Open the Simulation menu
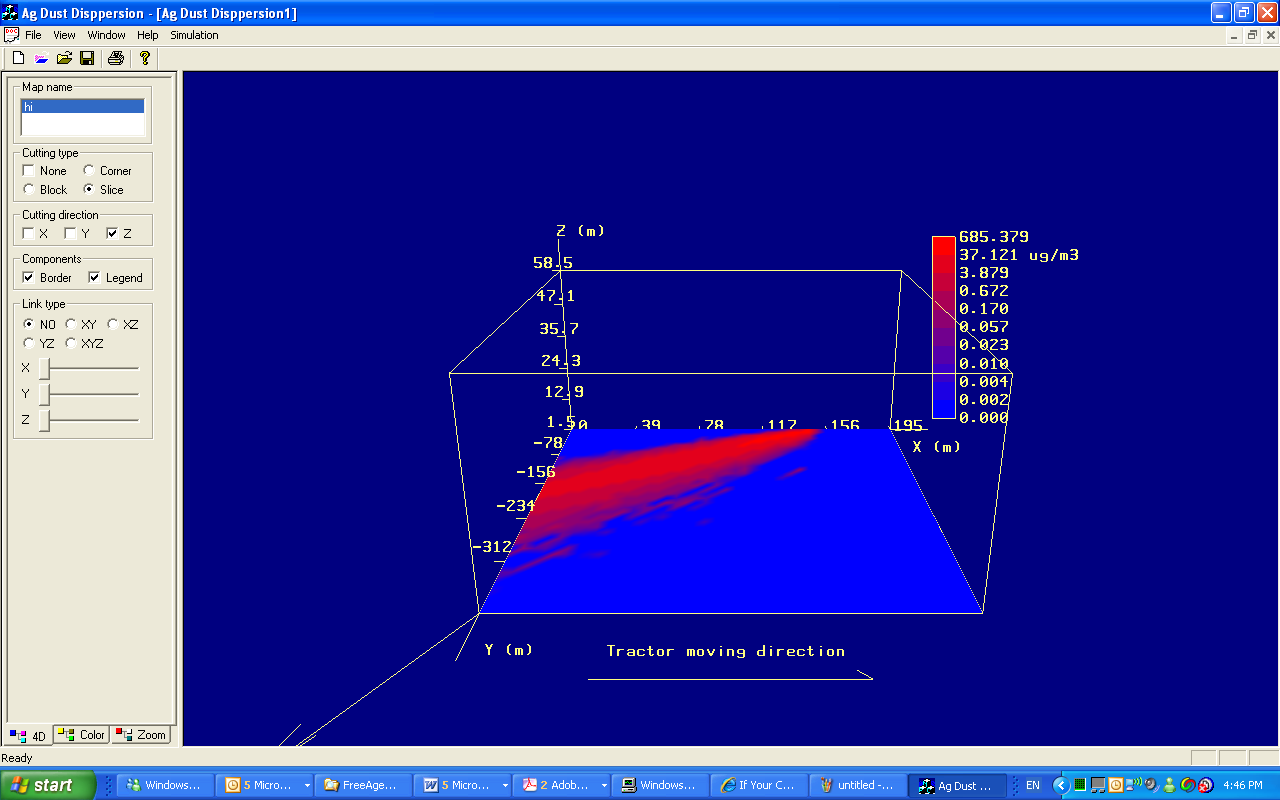1280x800 pixels. [194, 35]
